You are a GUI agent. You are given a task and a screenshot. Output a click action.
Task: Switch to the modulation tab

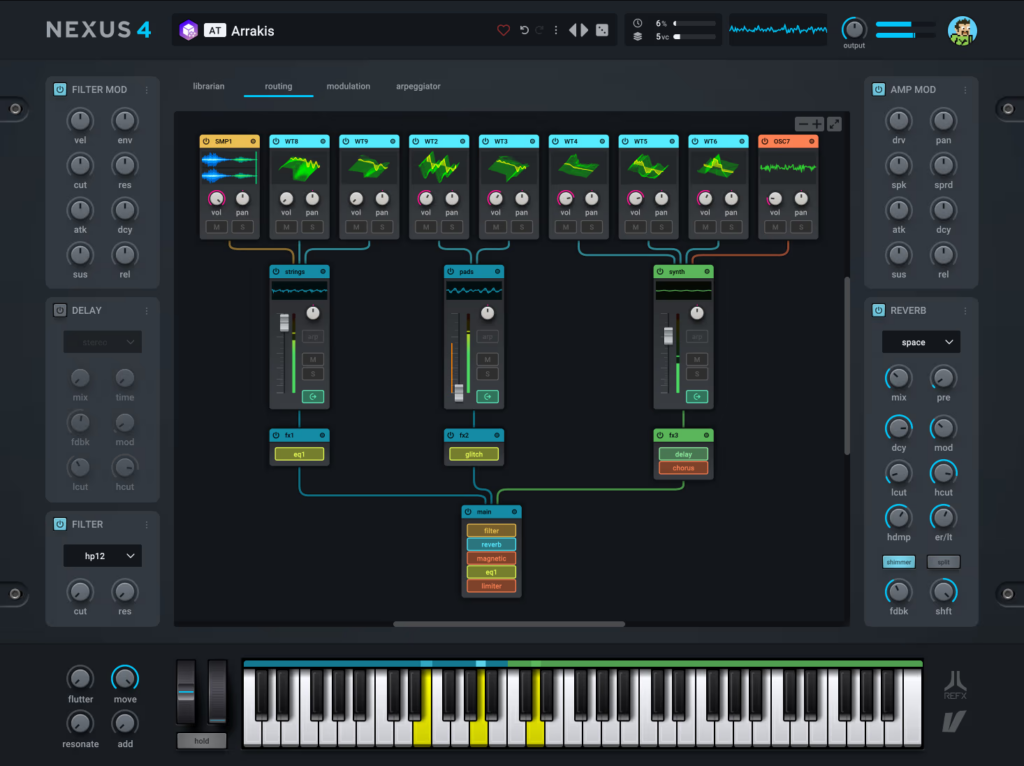click(348, 86)
